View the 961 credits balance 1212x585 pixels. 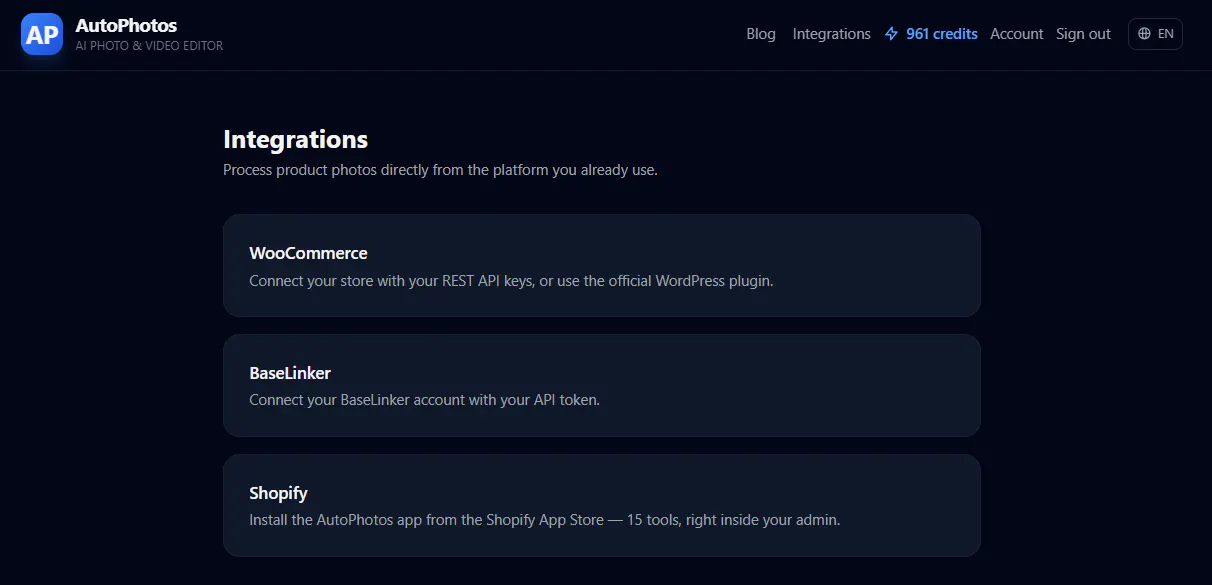click(x=931, y=34)
